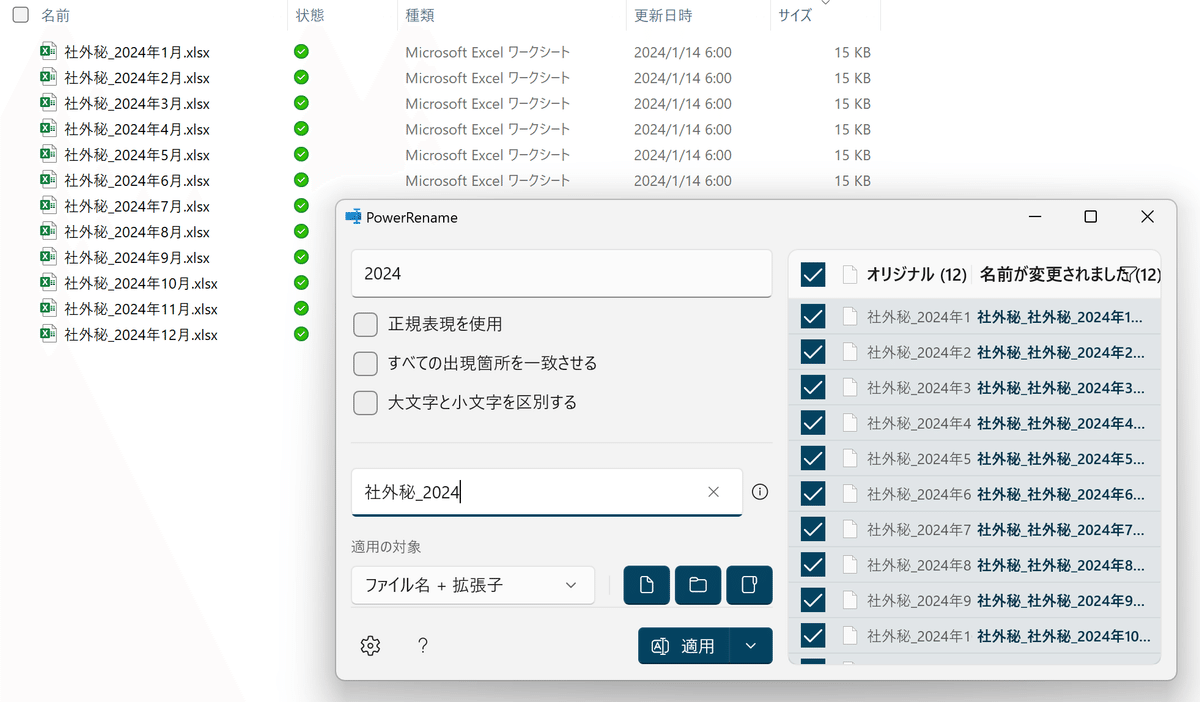Minimize the PowerRename window
Viewport: 1200px width, 702px height.
pyautogui.click(x=1035, y=217)
